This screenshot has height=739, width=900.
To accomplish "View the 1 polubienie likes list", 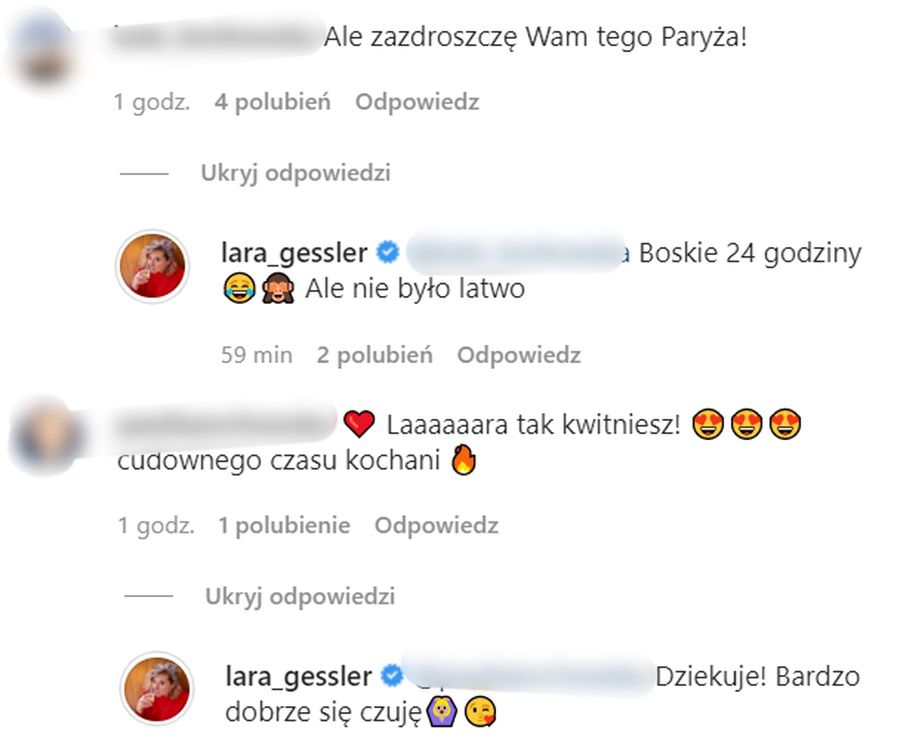I will (284, 526).
